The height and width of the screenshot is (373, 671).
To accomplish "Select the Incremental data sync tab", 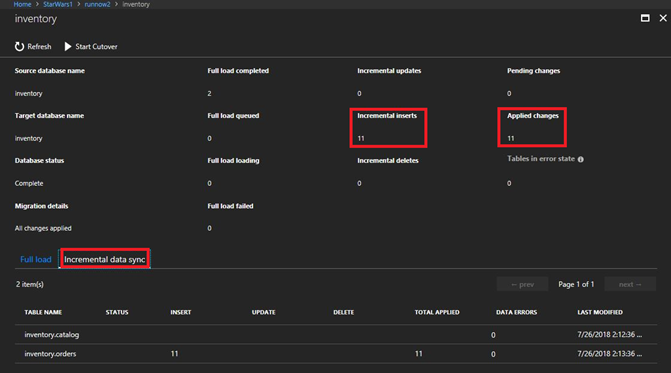I will [x=104, y=259].
